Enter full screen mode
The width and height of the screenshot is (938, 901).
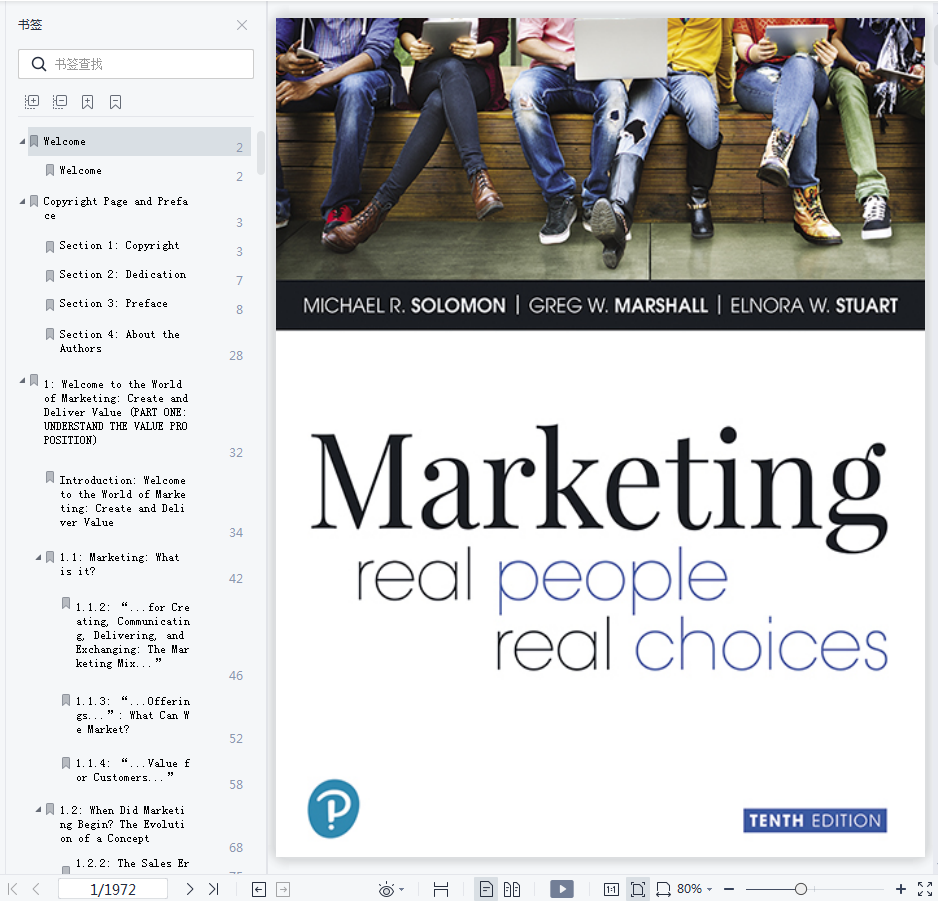925,890
